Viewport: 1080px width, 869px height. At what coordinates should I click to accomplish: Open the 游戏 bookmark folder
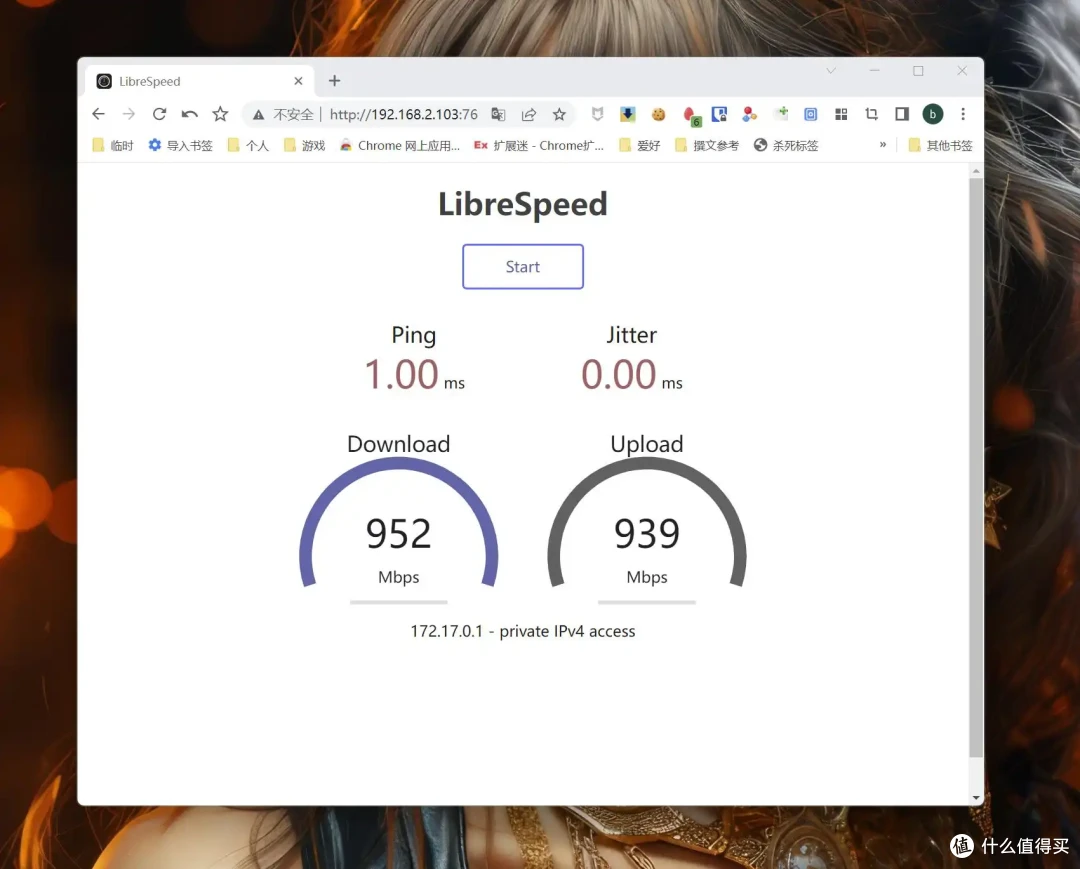(x=304, y=145)
